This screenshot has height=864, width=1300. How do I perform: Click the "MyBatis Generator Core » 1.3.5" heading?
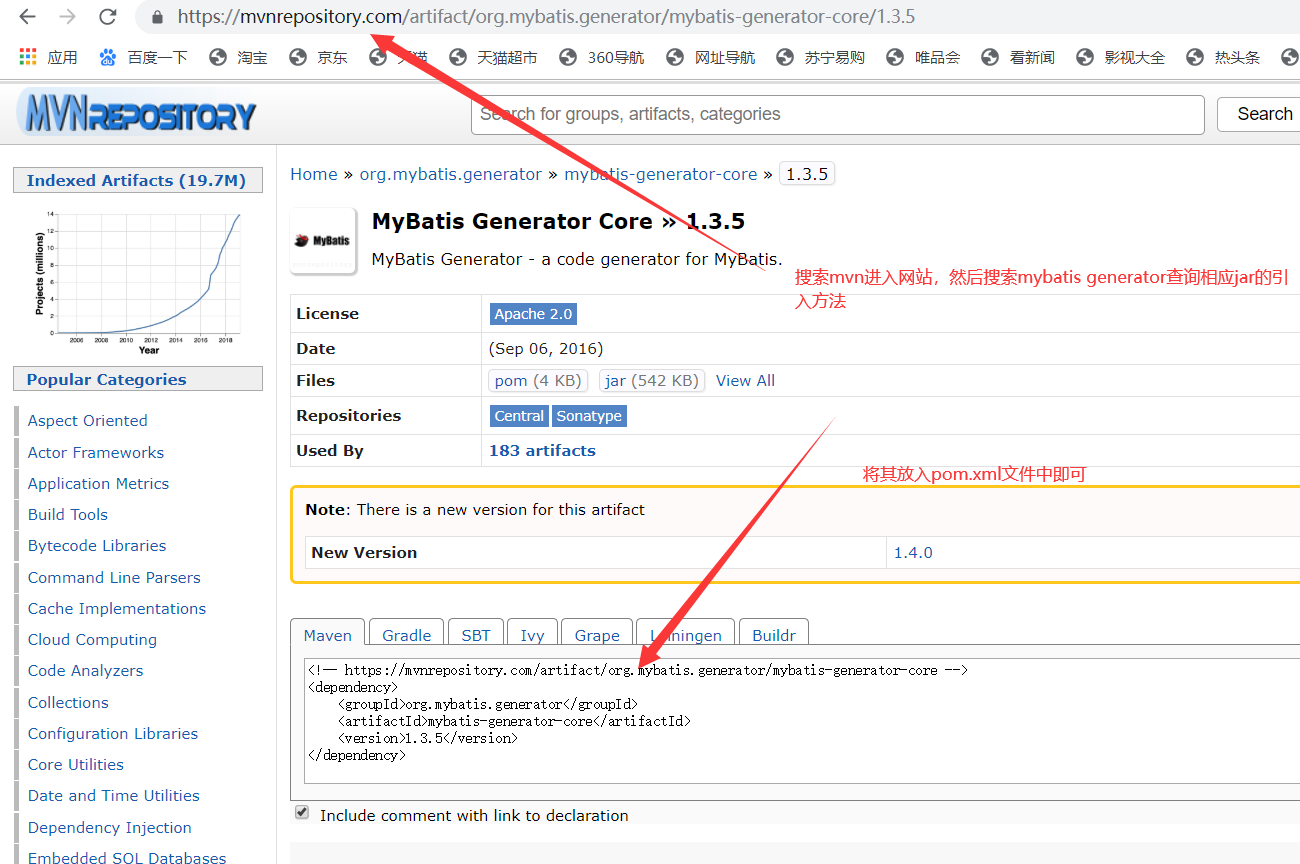point(558,222)
